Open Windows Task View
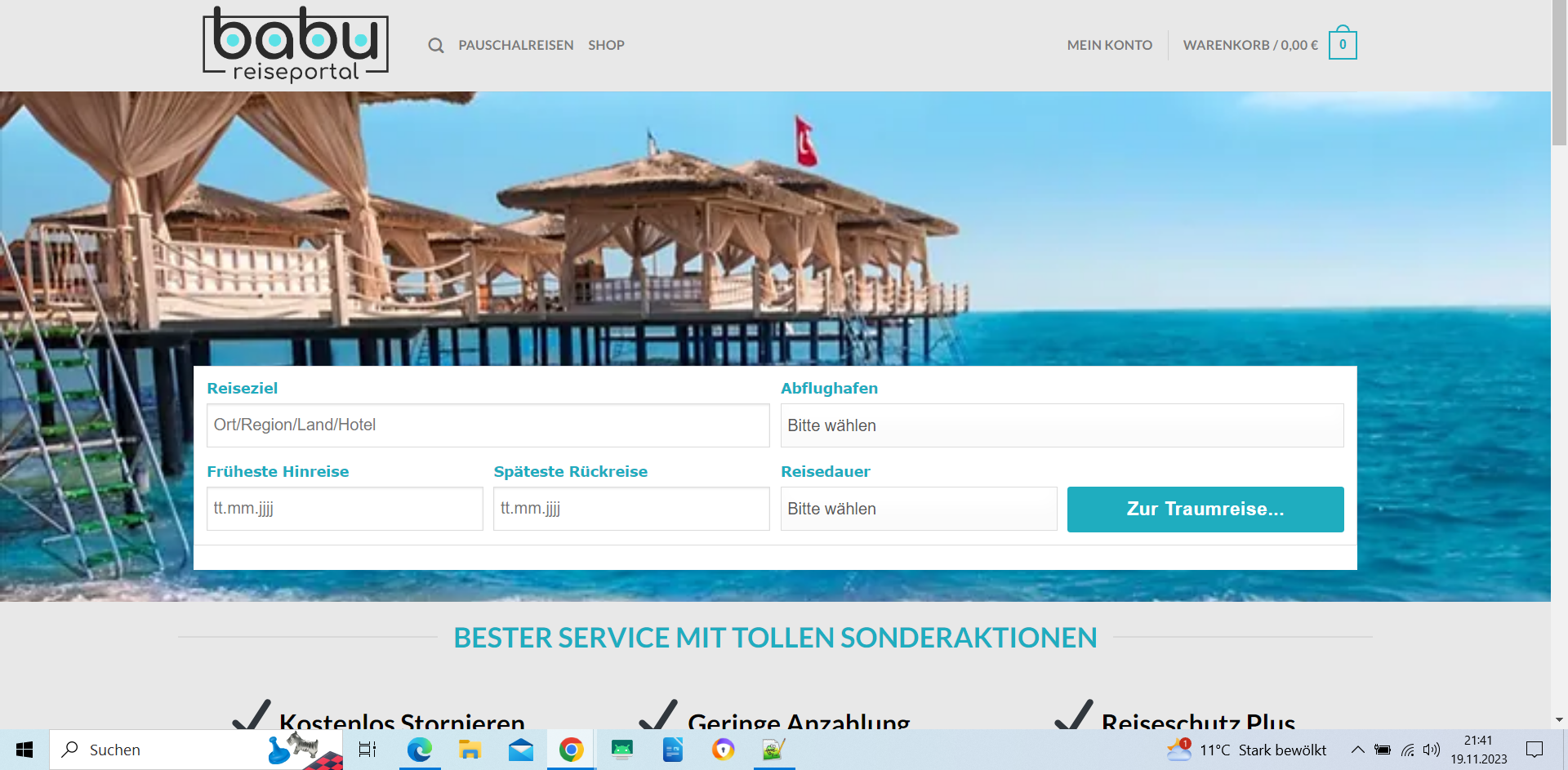 (x=367, y=750)
